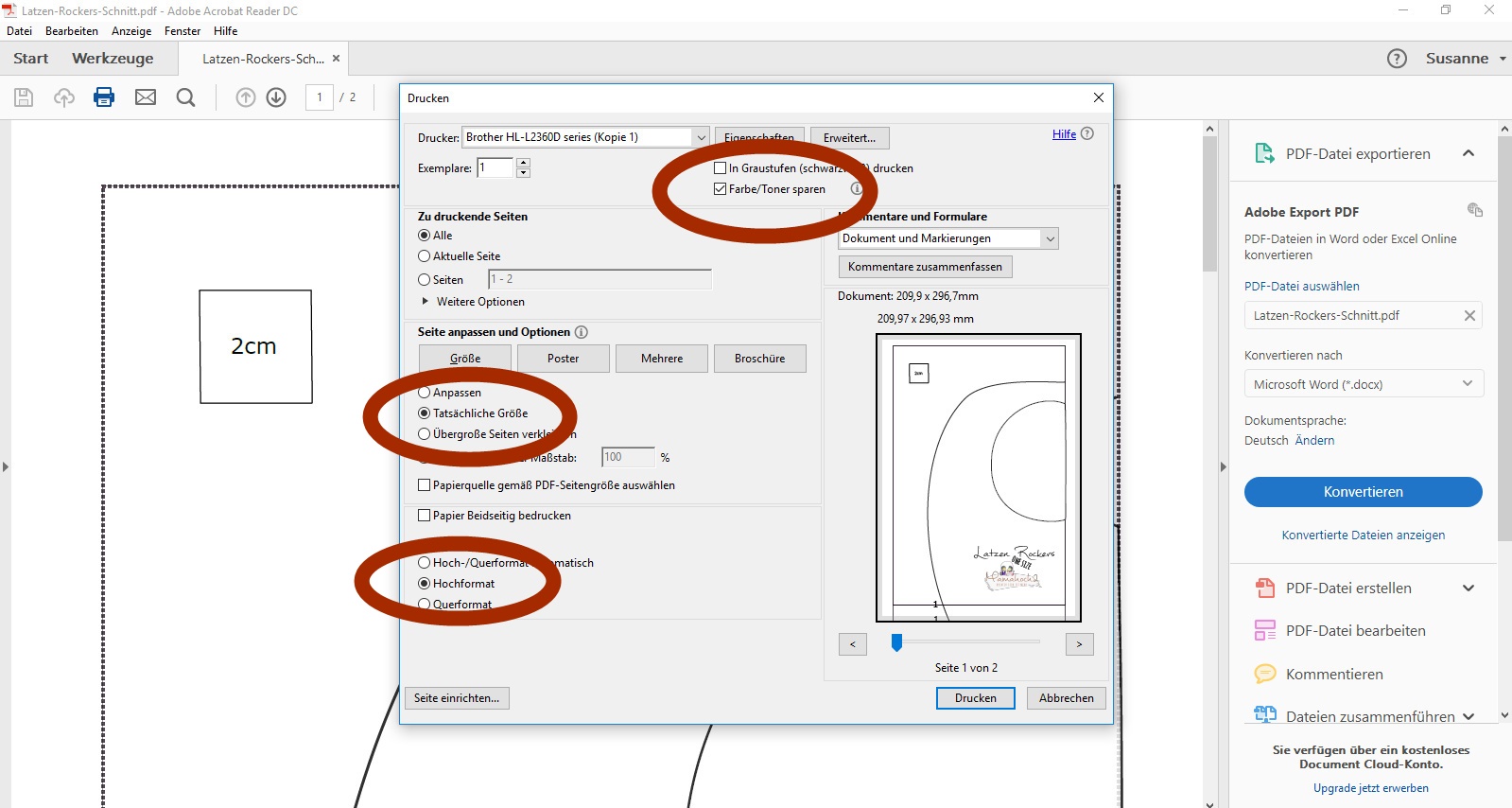Switch to the Werkzeuge tab
Image resolution: width=1512 pixels, height=808 pixels.
(x=113, y=59)
